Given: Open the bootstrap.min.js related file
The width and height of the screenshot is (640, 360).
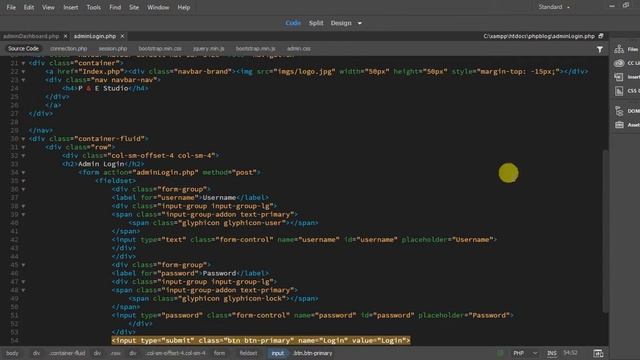Looking at the screenshot, I should 256,49.
